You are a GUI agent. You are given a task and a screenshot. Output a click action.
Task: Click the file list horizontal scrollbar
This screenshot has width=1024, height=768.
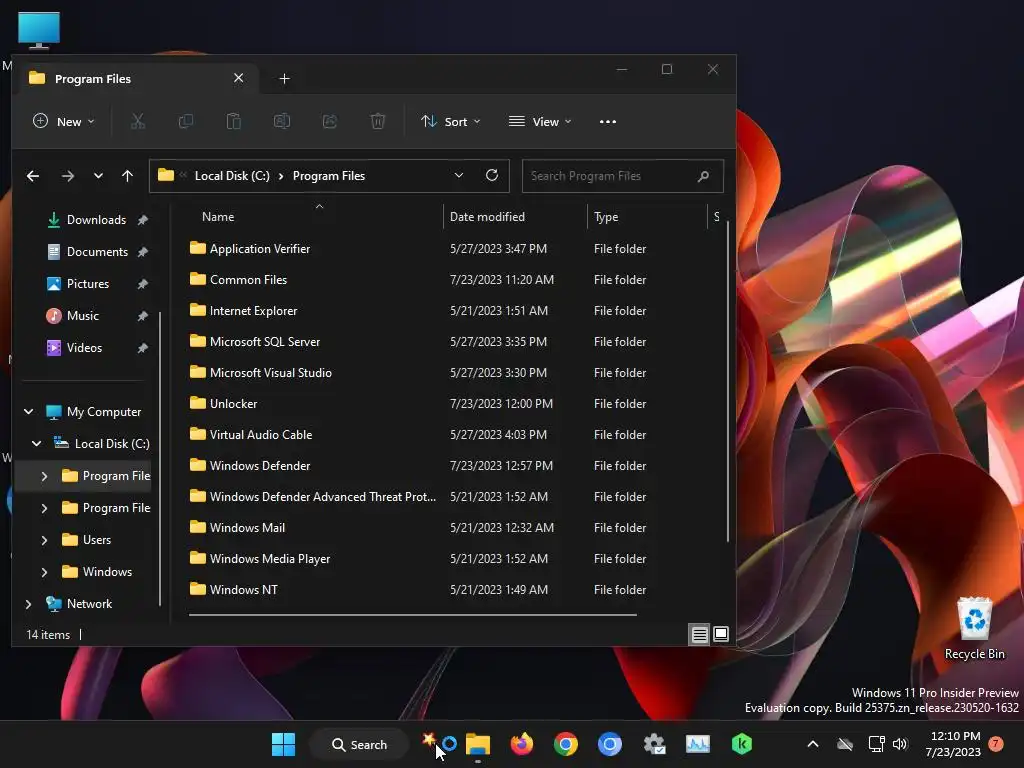(x=413, y=615)
